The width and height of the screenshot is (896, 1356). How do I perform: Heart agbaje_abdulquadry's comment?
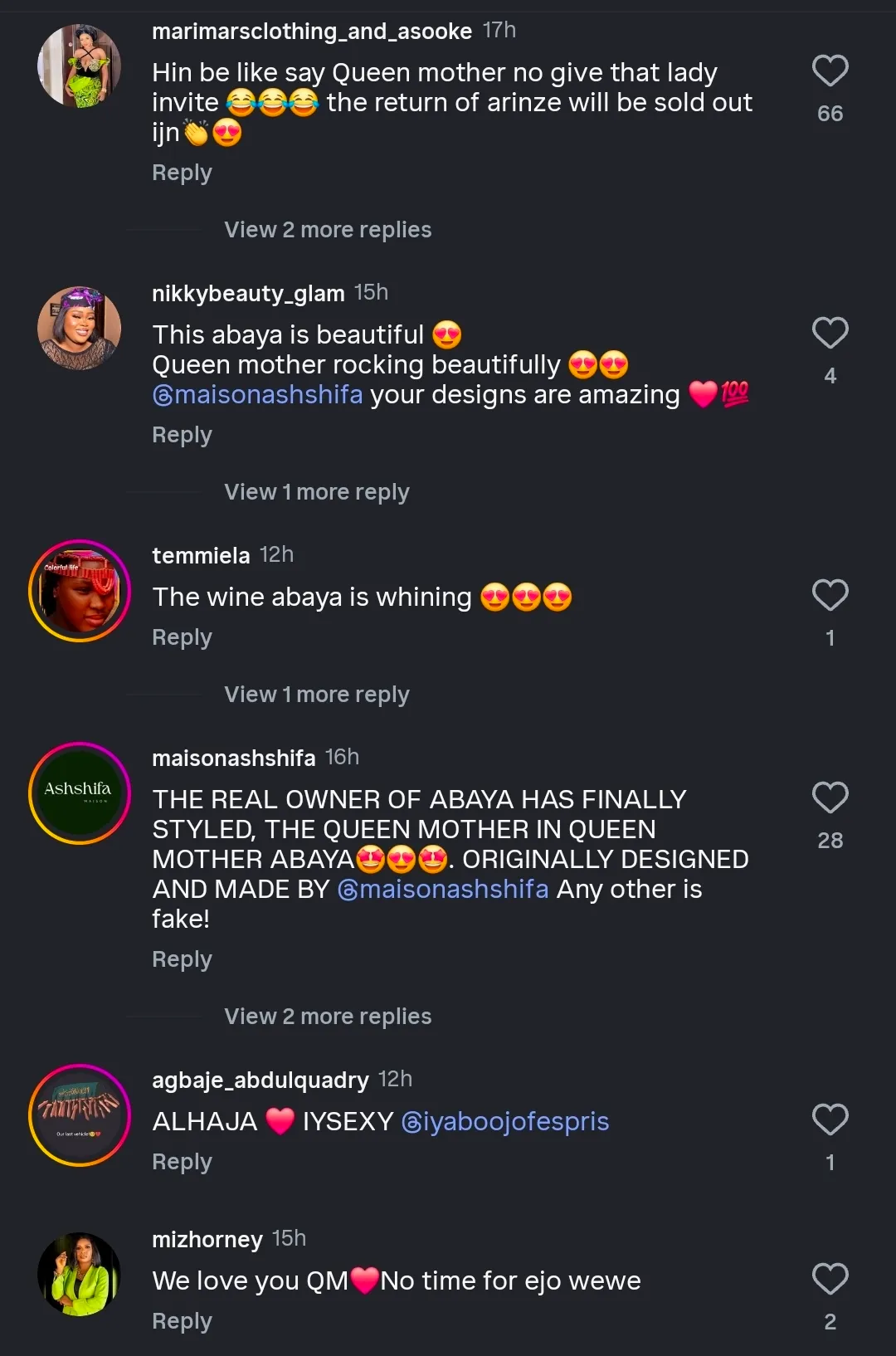(x=830, y=1120)
